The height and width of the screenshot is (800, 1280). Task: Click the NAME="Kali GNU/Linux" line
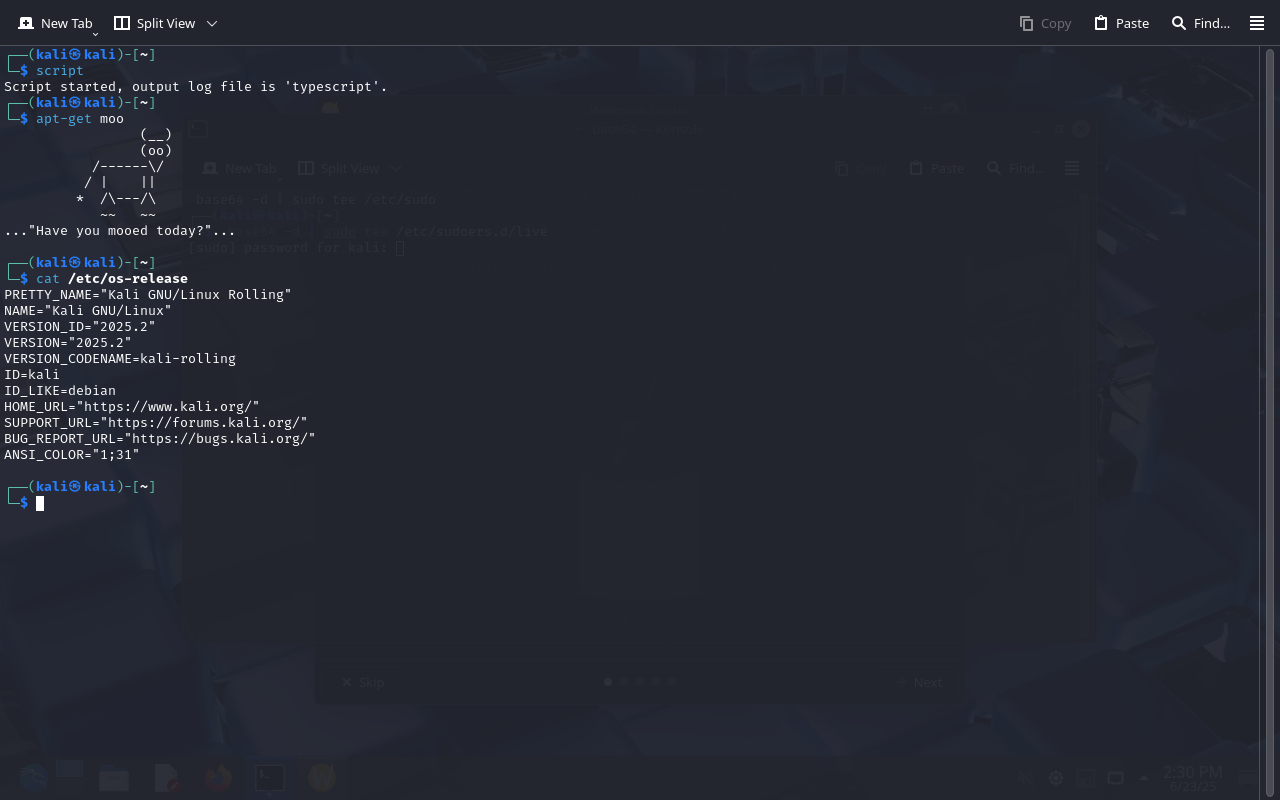click(x=88, y=311)
